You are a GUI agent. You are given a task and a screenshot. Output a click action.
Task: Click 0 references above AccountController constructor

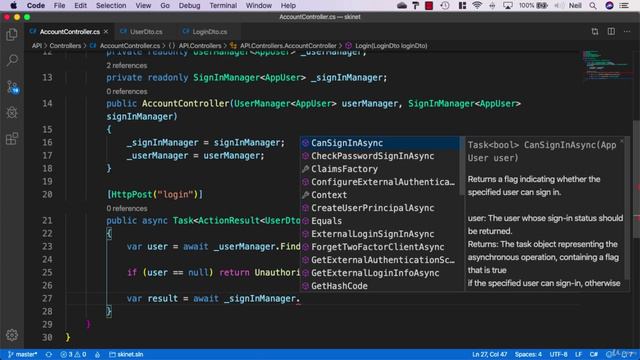tap(127, 91)
